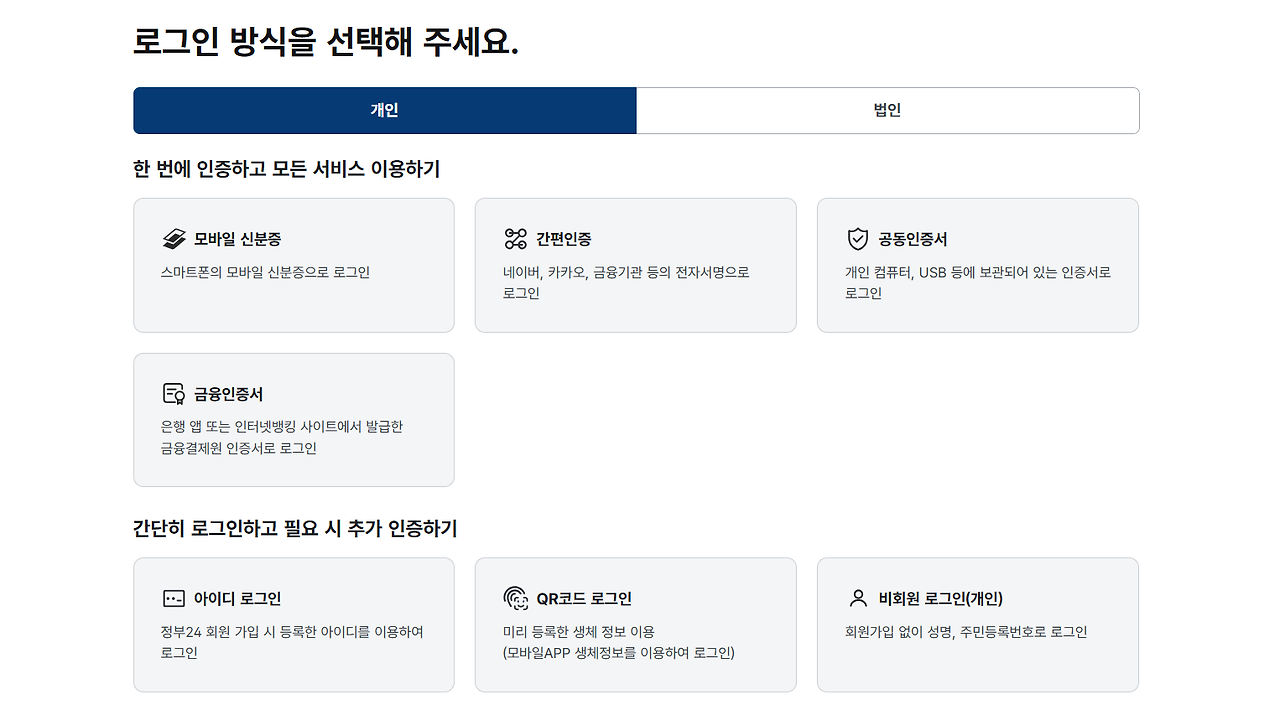Open the 모바일 신분증 login option
Screen dimensions: 1280x715
(294, 265)
